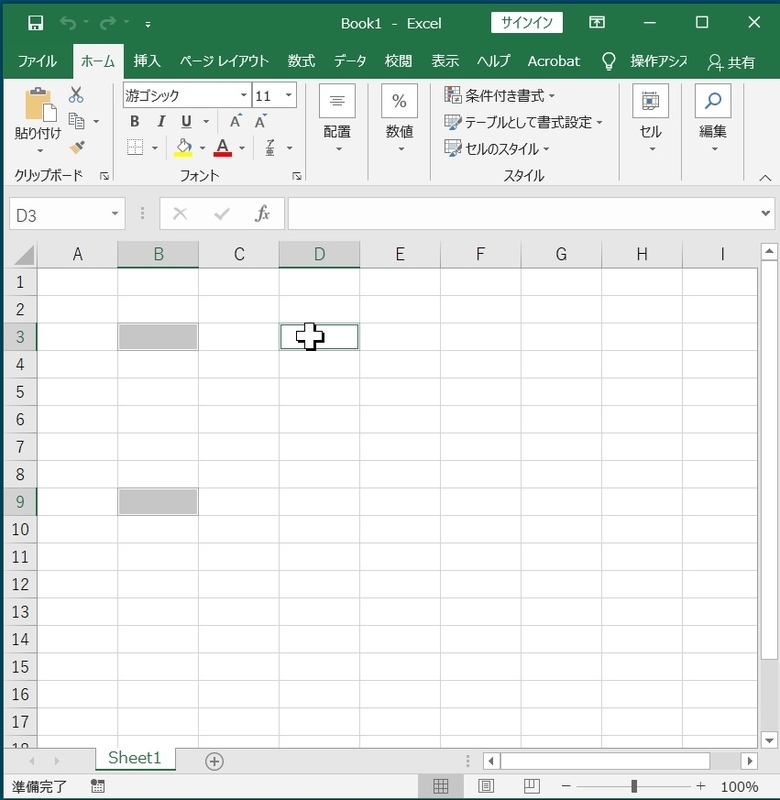
Task: Decrease font size with small A icon
Action: click(x=261, y=121)
